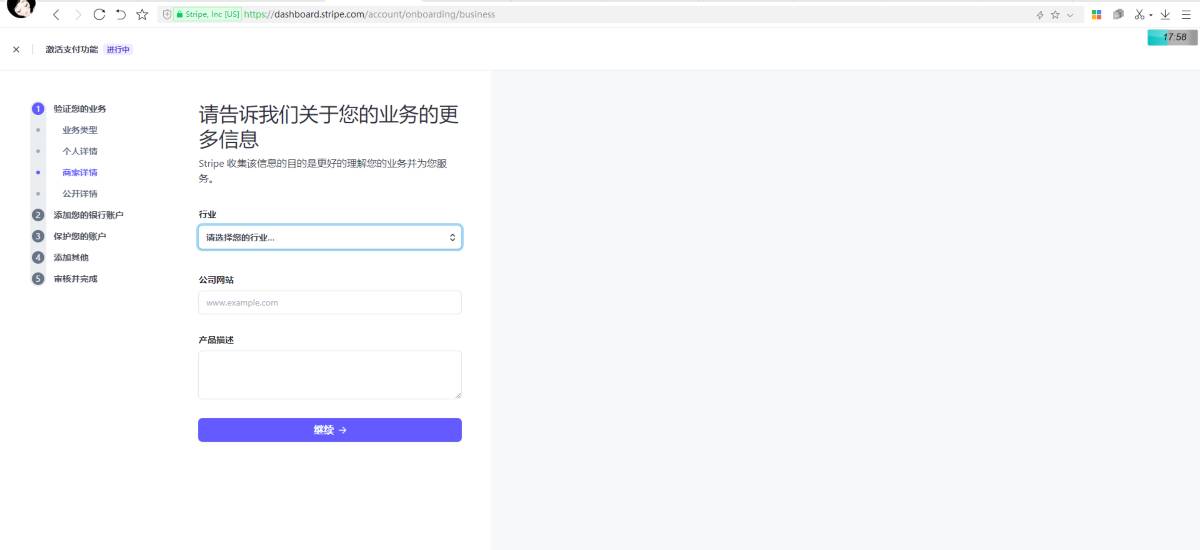Expand the 请选择您的行业 industry dropdown

click(330, 237)
